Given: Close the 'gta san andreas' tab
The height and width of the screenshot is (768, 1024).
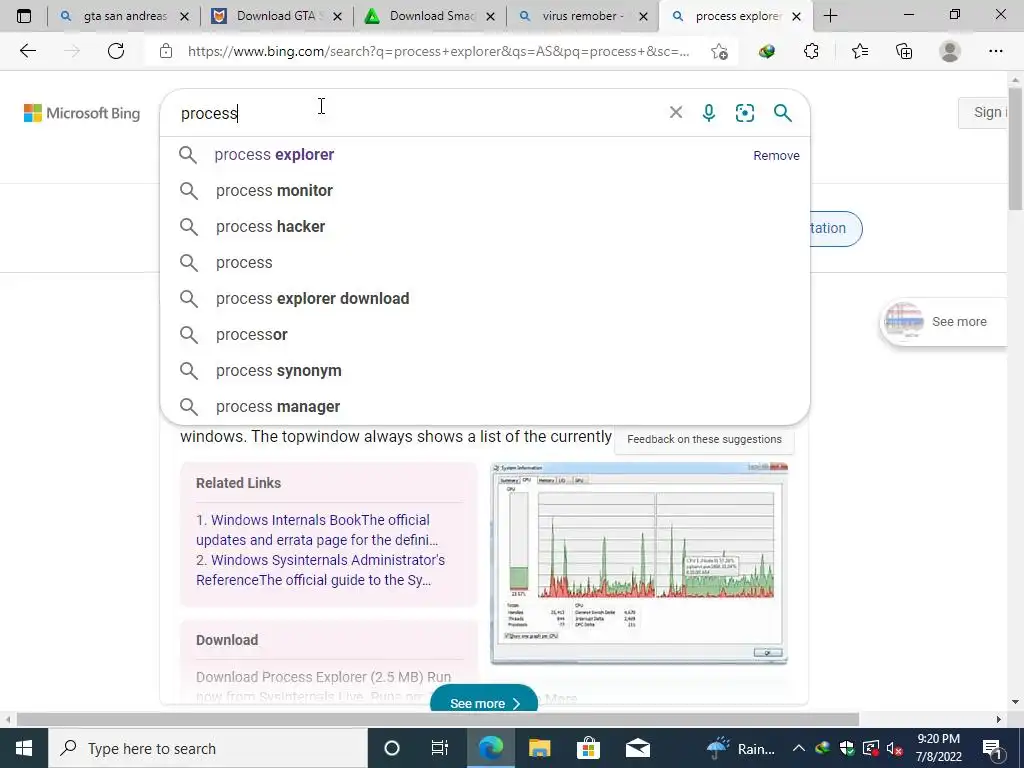Looking at the screenshot, I should click(x=184, y=16).
